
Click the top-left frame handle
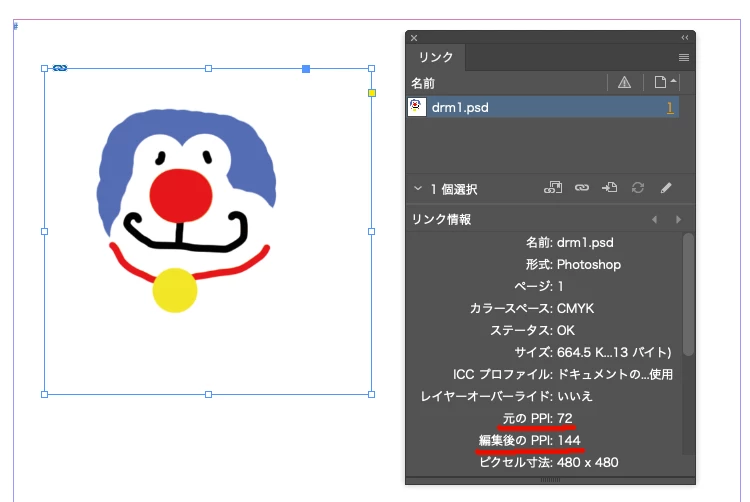pos(44,68)
